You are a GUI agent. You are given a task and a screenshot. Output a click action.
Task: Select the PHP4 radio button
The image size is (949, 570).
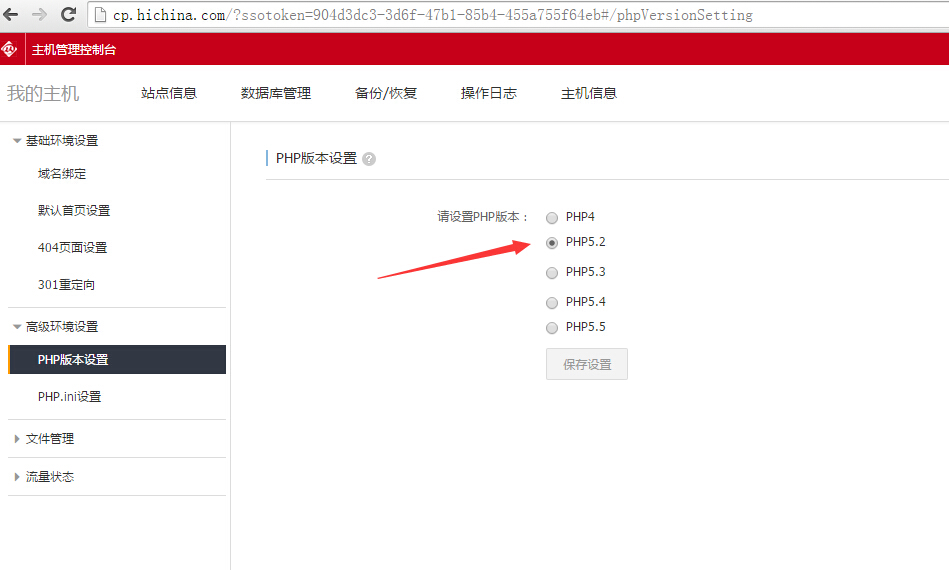pos(552,217)
